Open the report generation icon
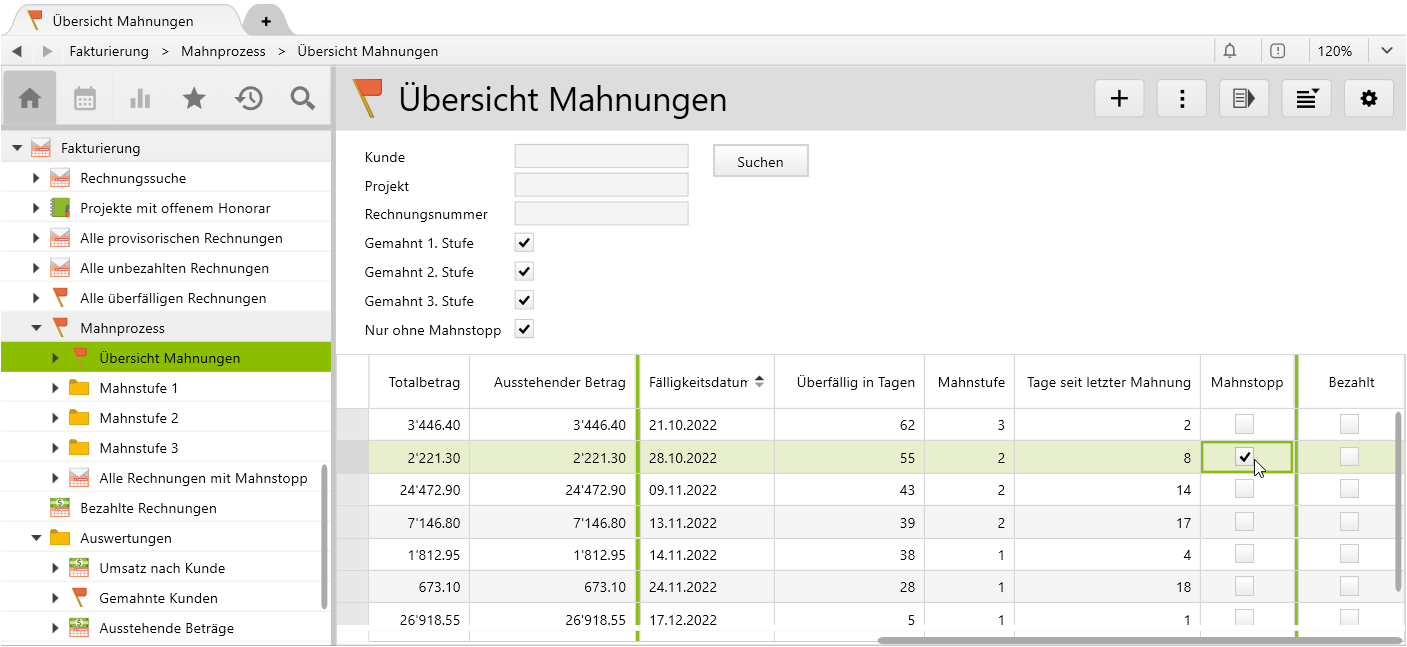1407x647 pixels. click(1243, 97)
